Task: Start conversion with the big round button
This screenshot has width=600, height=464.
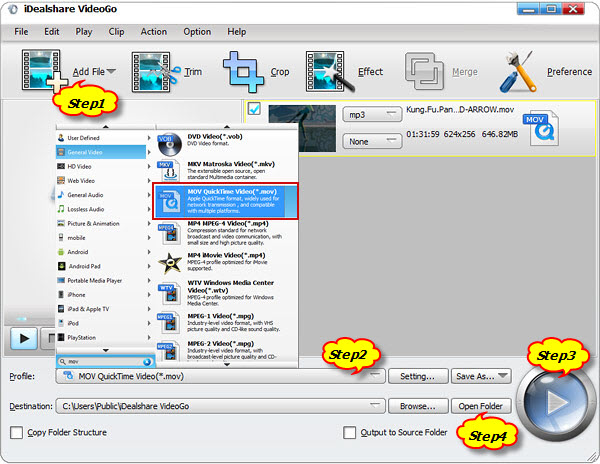Action: point(556,403)
